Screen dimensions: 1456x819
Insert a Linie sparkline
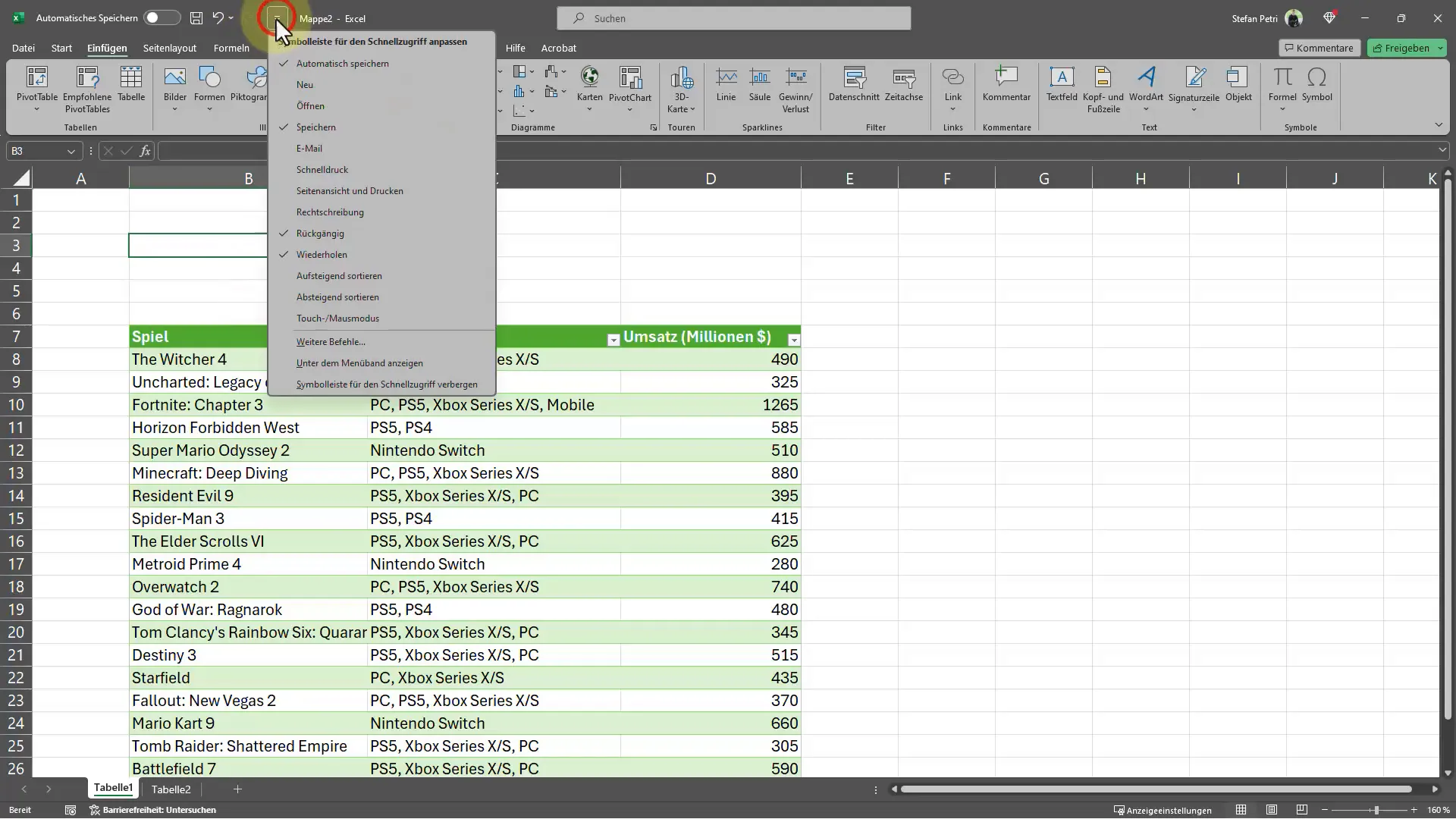[726, 83]
